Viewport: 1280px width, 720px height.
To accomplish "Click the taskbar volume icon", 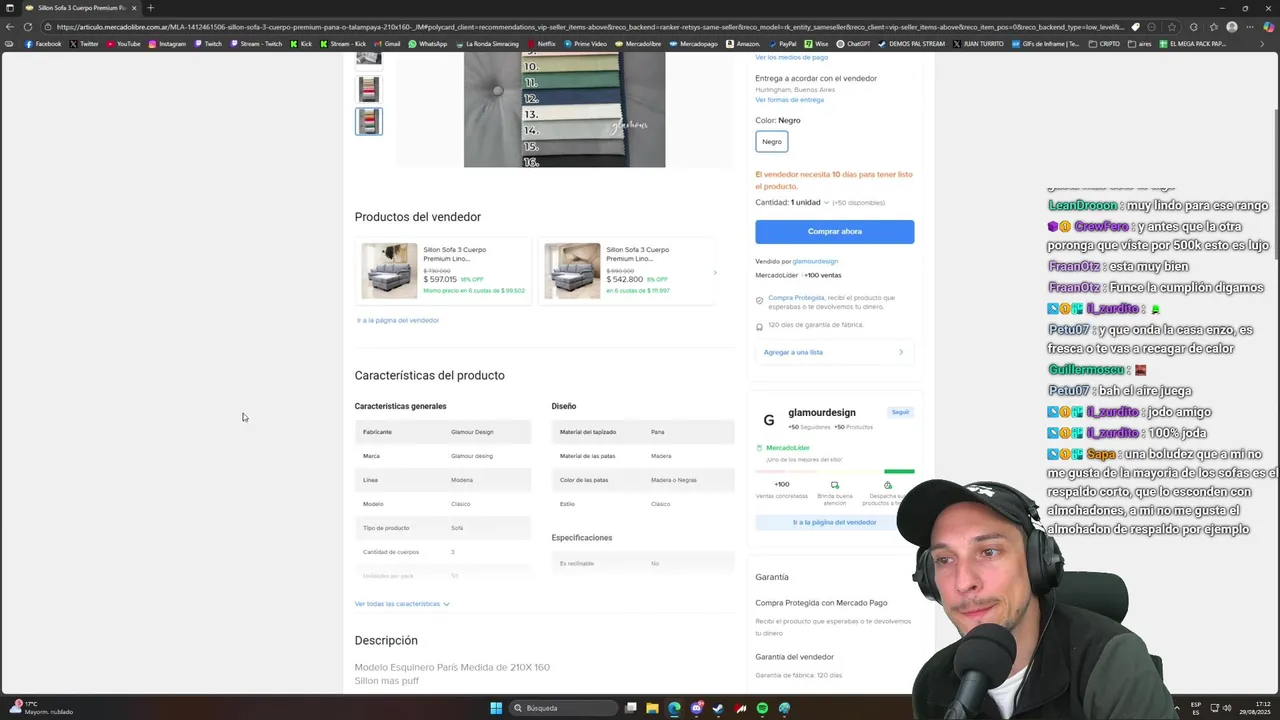I will [1228, 708].
